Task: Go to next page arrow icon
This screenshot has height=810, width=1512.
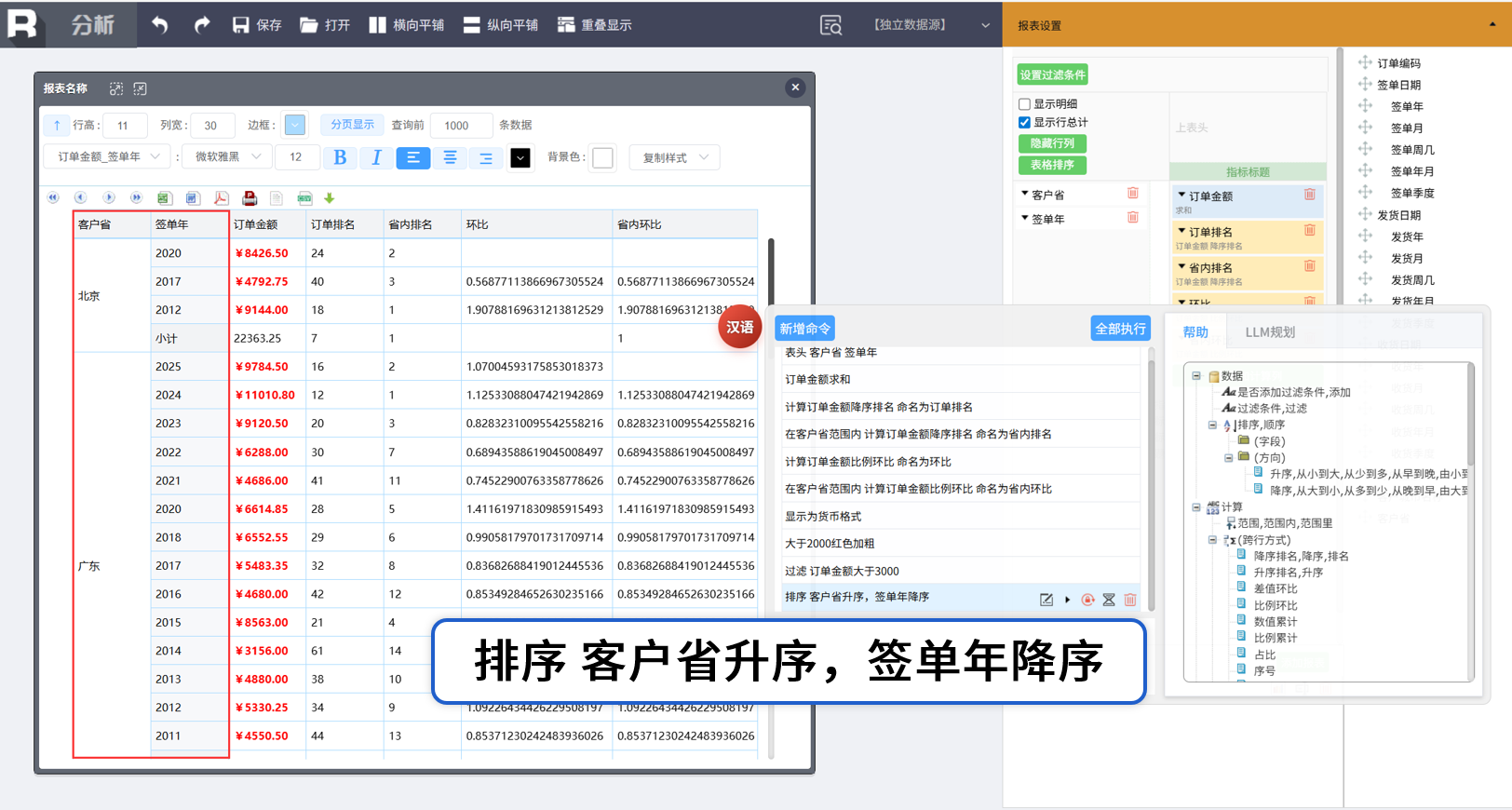Action: point(109,198)
